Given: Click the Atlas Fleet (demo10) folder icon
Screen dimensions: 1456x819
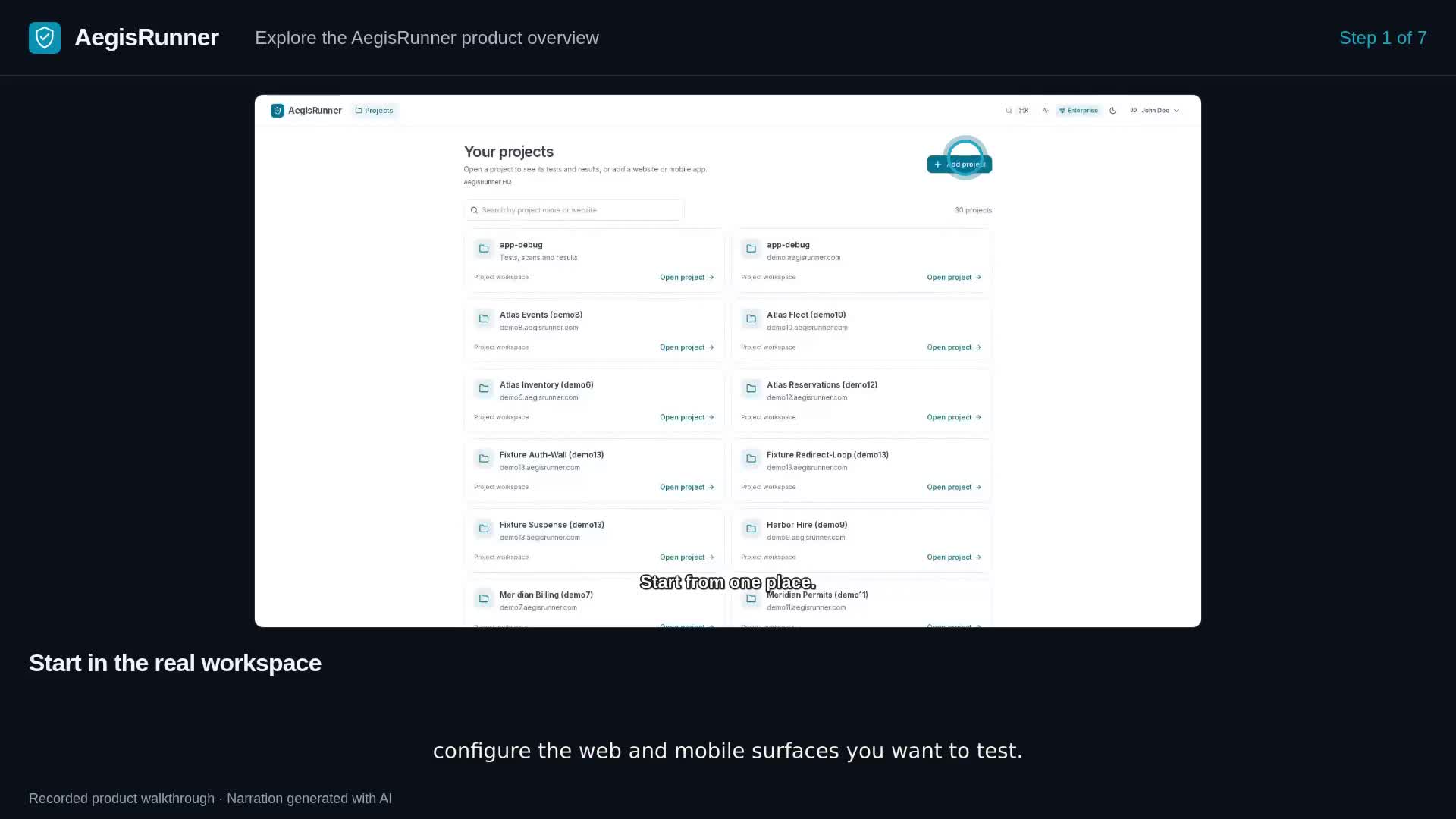Looking at the screenshot, I should point(751,318).
